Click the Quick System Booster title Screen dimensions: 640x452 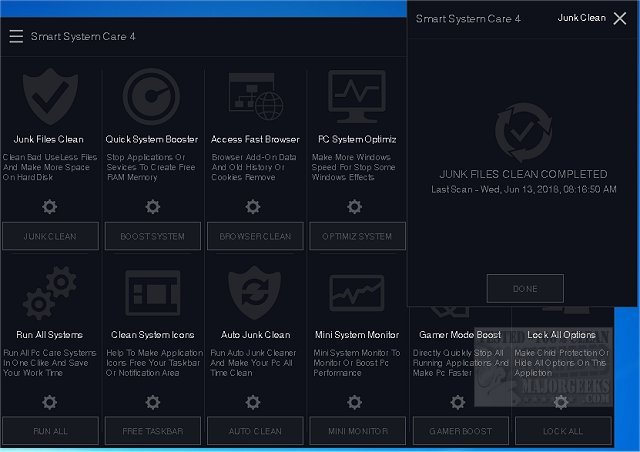151,139
